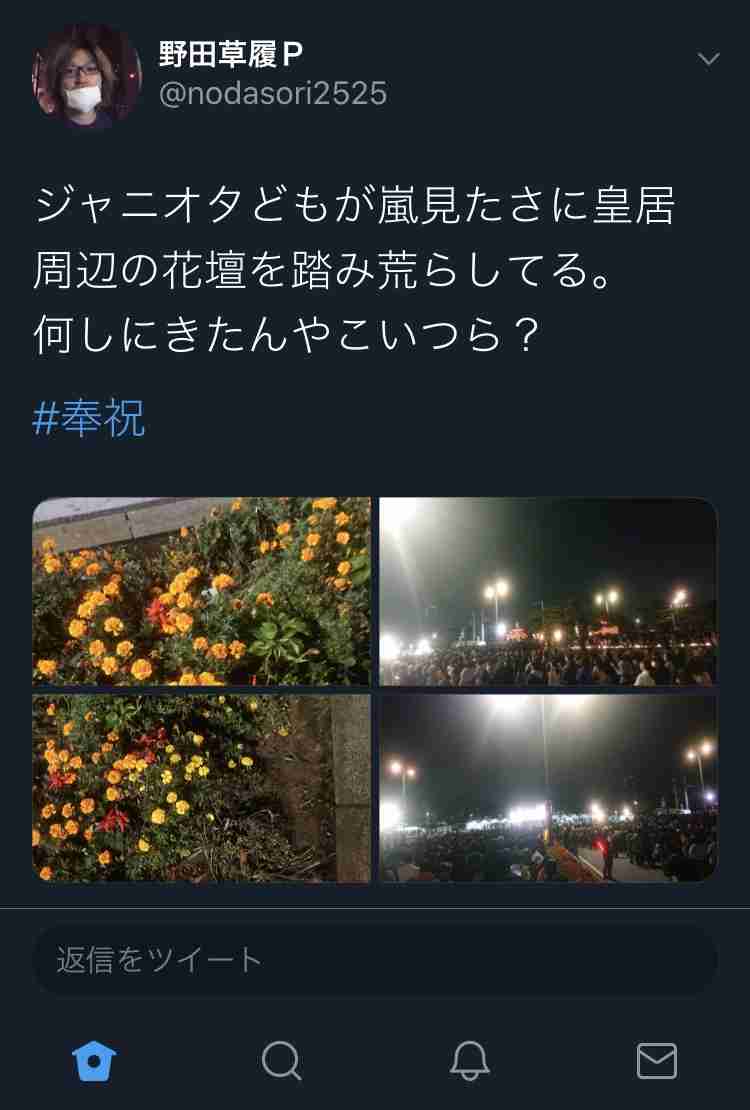This screenshot has width=750, height=1110.
Task: Open the Messages envelope tab
Action: 657,1060
